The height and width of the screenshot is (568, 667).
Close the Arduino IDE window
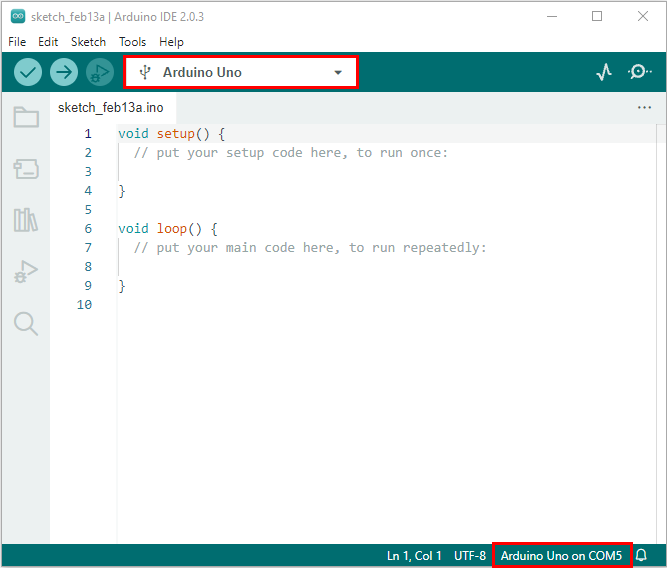coord(643,16)
